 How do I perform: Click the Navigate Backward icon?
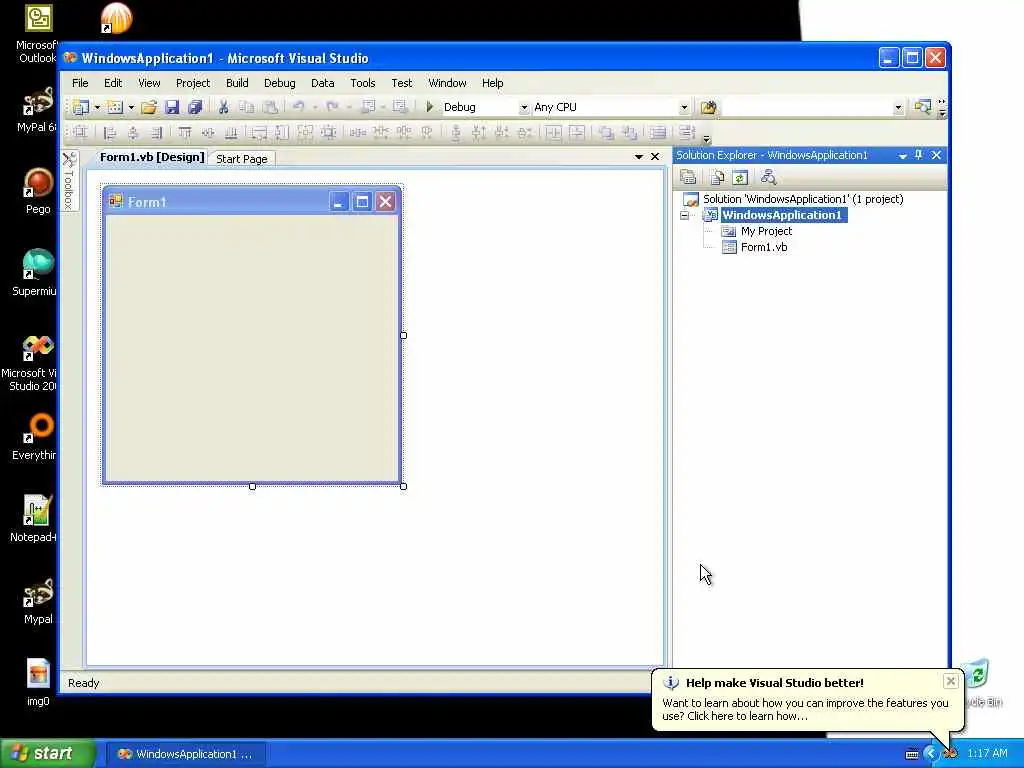(368, 107)
